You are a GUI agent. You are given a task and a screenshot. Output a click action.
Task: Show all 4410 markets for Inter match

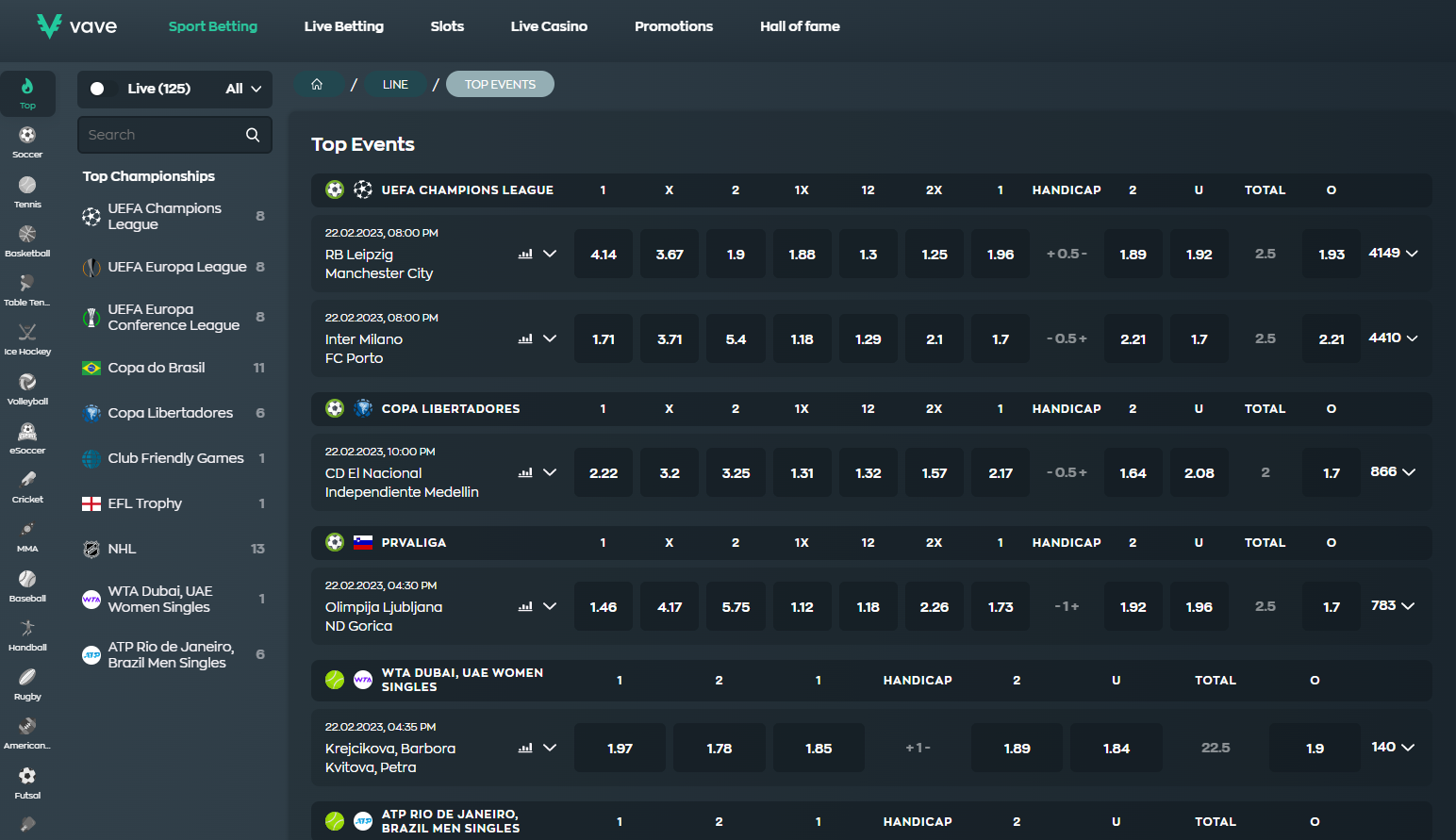tap(1394, 338)
